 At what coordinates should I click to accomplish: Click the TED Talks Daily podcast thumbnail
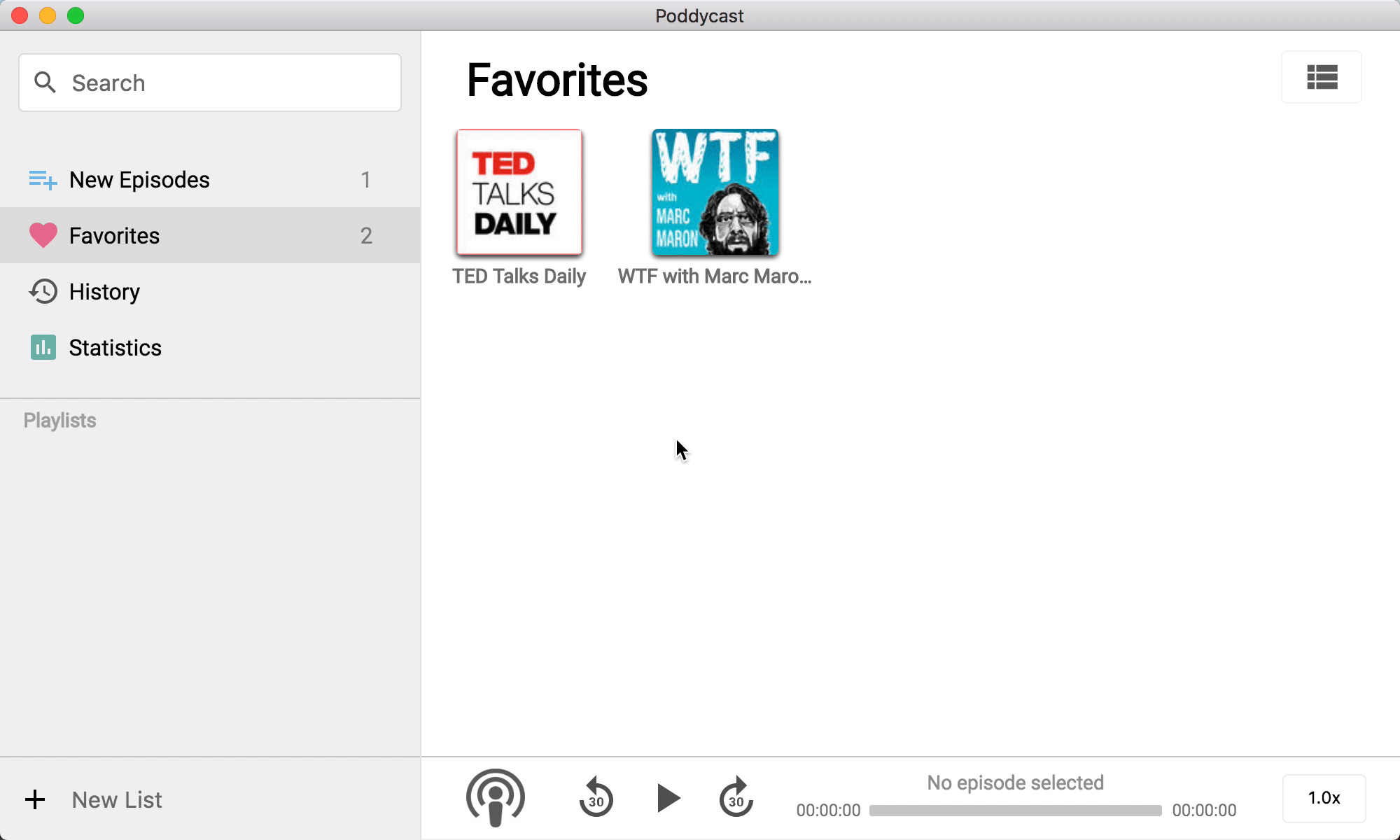pyautogui.click(x=519, y=192)
